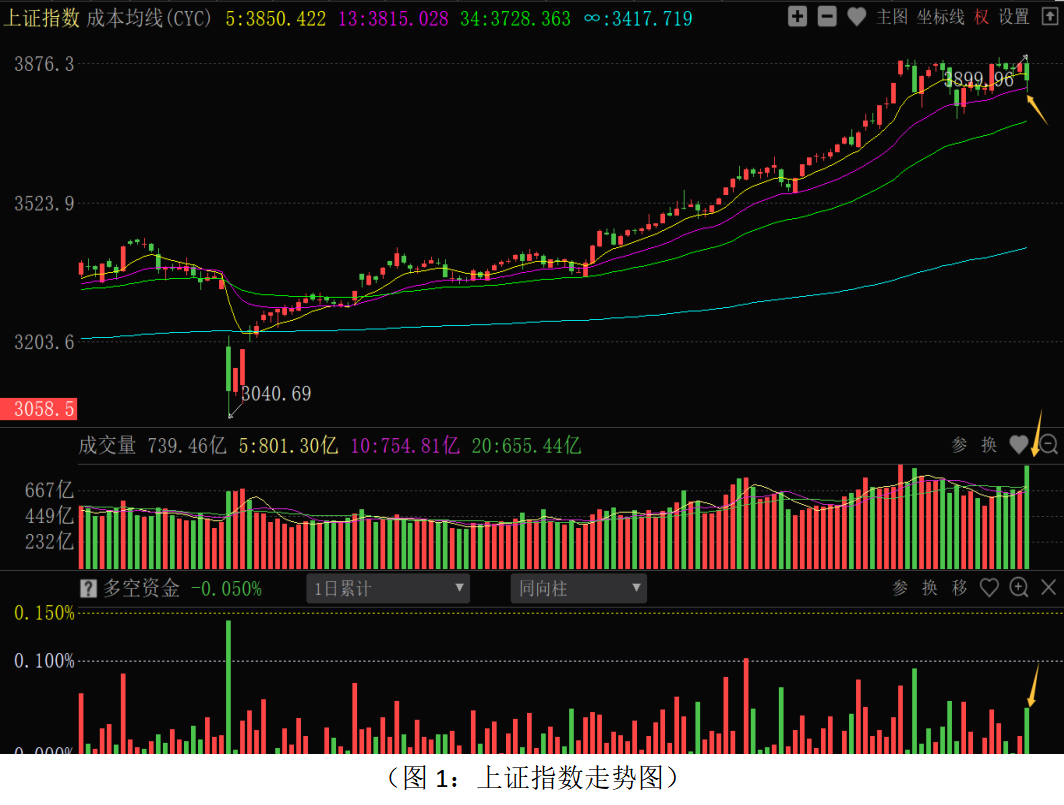Click the 3523.9 price axis label
1064x805 pixels.
44,204
